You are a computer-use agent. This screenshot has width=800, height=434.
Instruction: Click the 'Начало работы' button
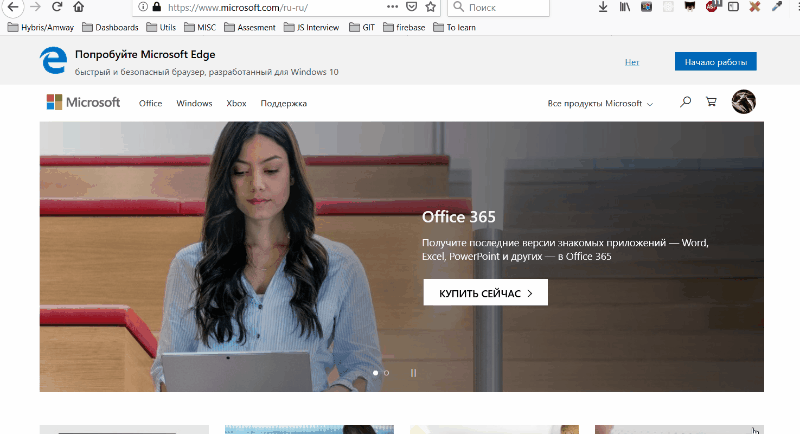(x=715, y=62)
